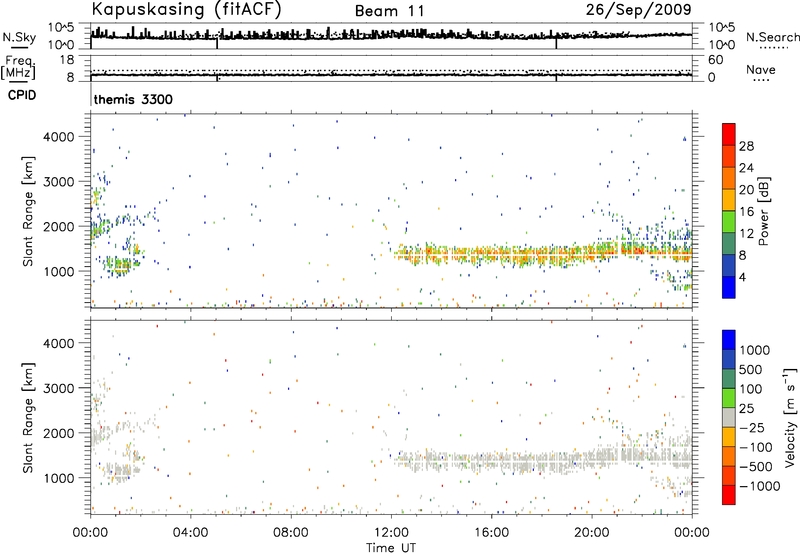Click '2000' on velocity panel range axis
This screenshot has width=800, height=554.
(59, 433)
